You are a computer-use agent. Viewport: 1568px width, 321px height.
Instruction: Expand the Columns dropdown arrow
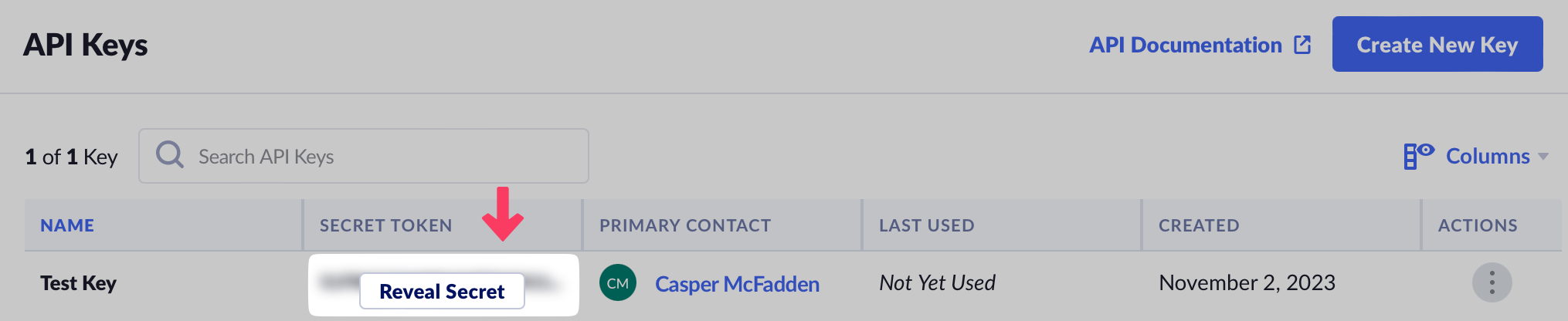pos(1543,157)
